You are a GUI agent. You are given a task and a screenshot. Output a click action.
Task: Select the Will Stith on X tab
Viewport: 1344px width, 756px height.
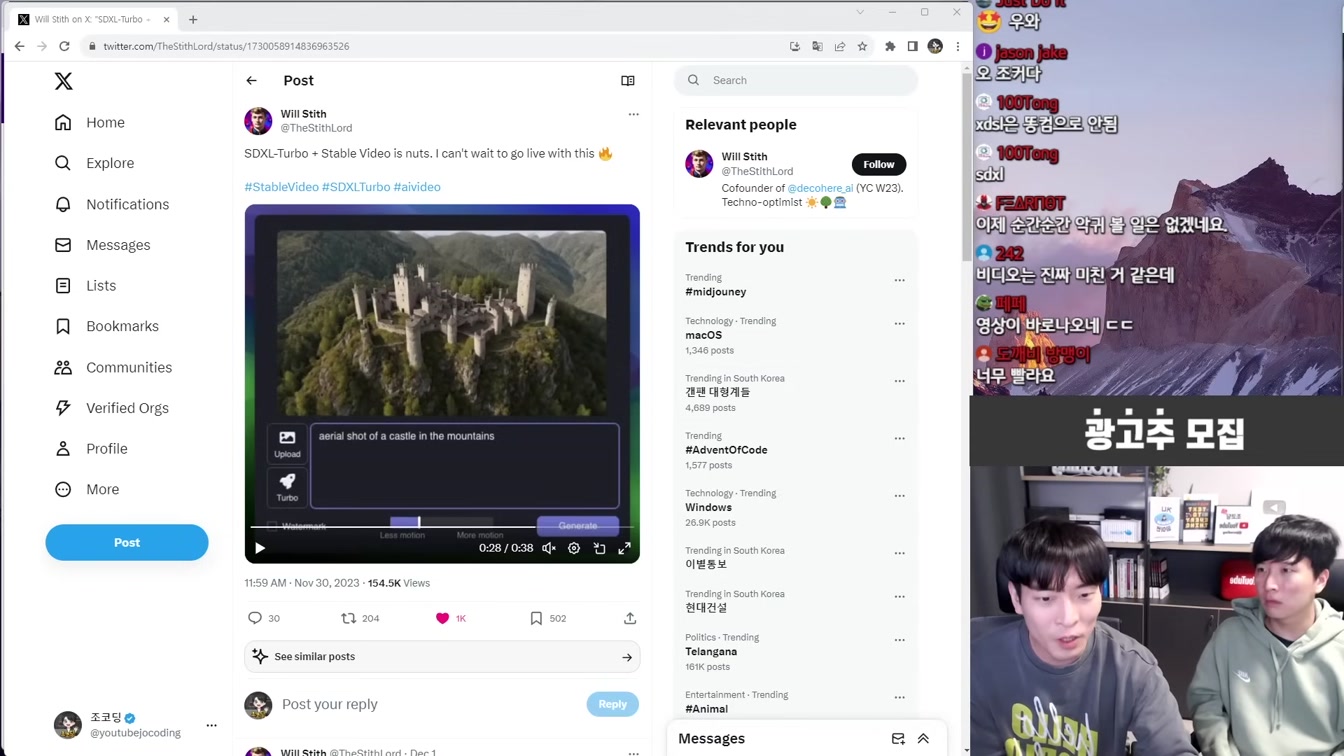[92, 19]
